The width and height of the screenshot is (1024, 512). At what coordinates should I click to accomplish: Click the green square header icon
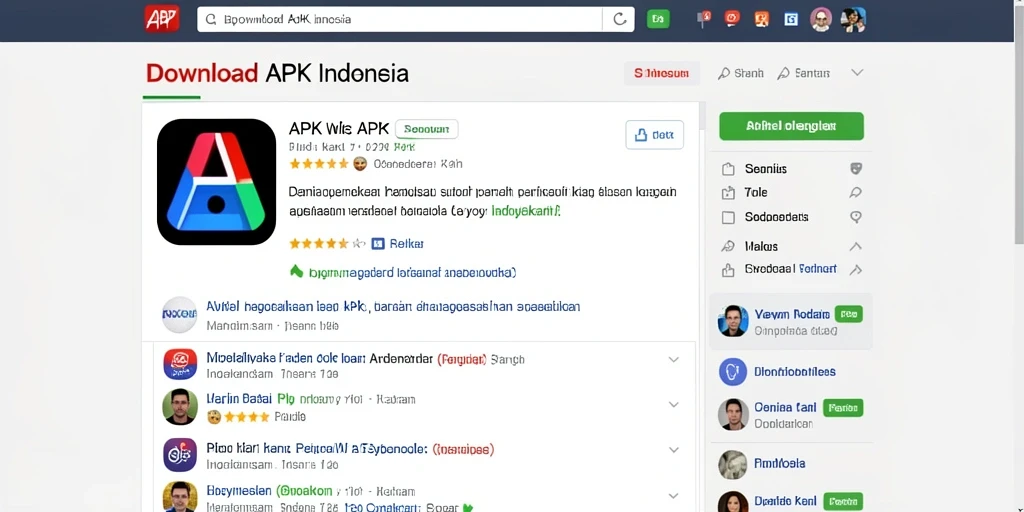point(658,20)
